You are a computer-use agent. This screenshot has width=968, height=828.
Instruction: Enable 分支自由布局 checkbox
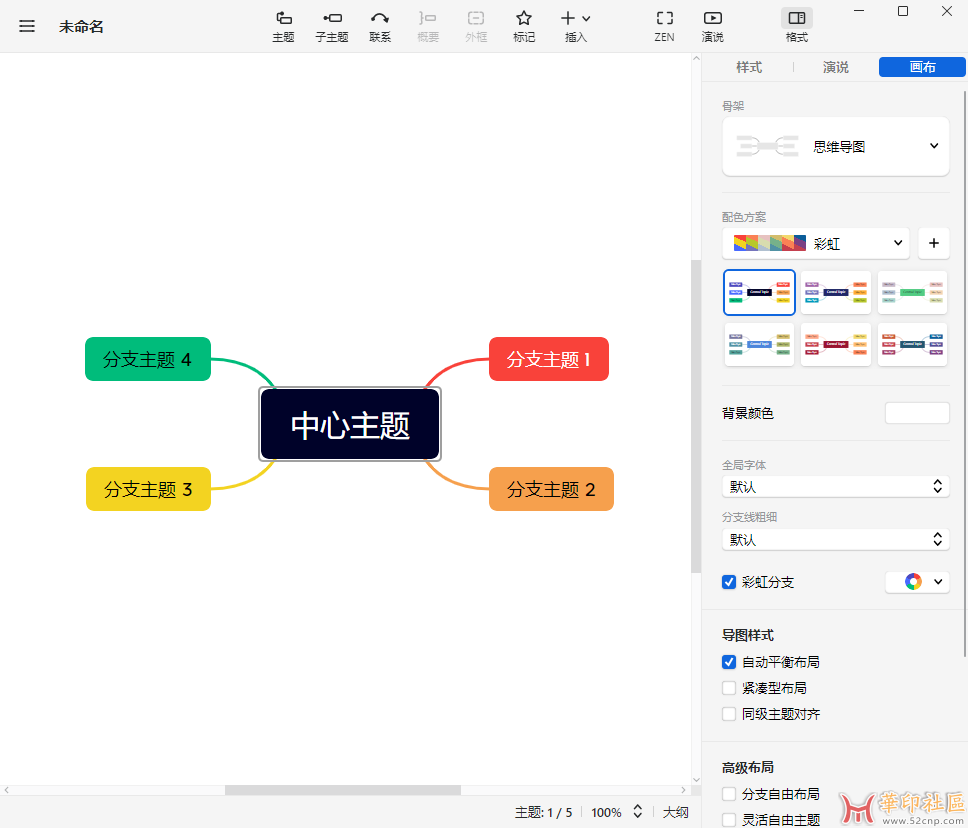pos(728,794)
